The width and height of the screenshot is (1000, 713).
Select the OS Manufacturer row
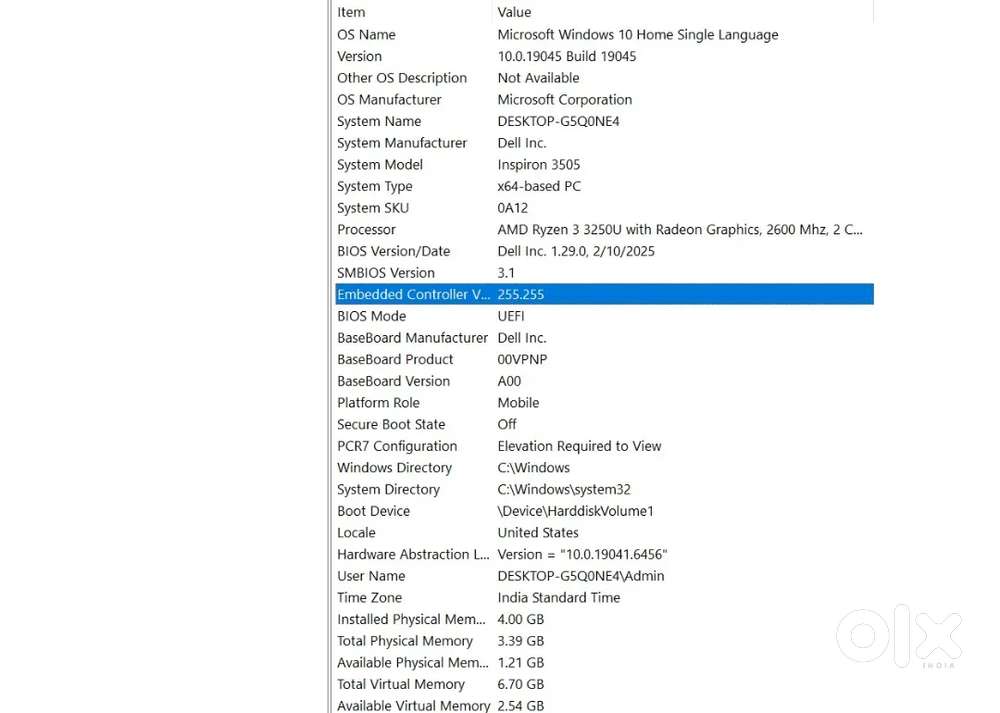point(605,99)
